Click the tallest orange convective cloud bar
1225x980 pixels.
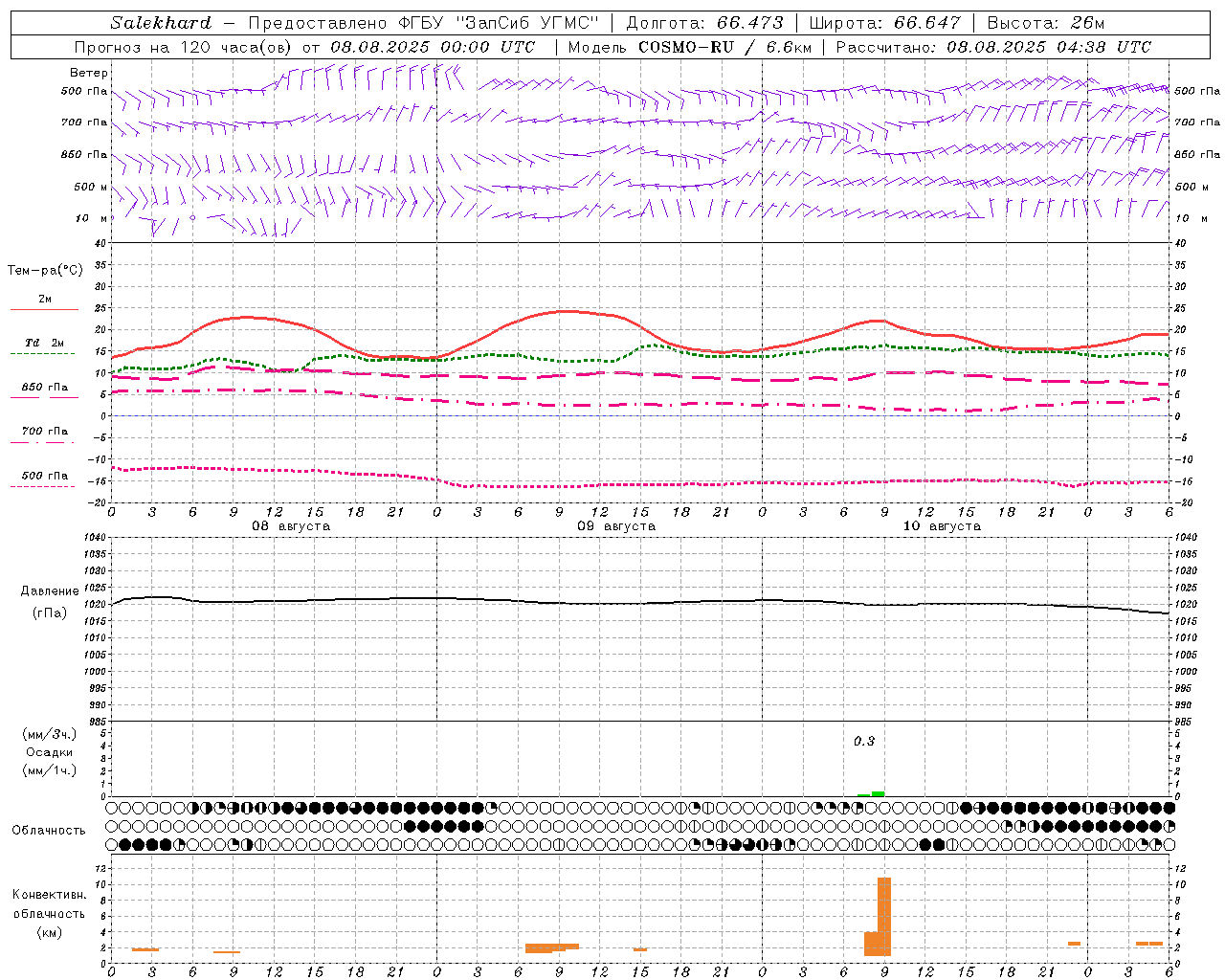click(884, 916)
